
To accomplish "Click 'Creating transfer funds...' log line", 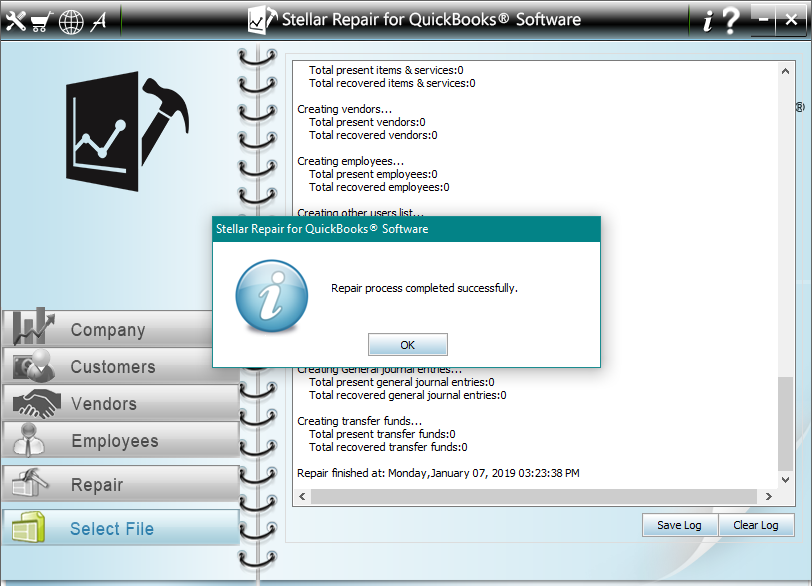I will 359,421.
